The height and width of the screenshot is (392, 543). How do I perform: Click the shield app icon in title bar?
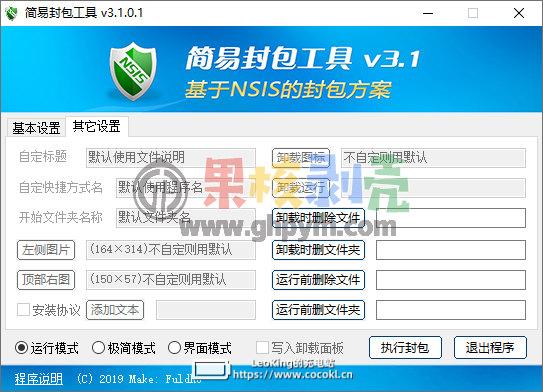click(11, 13)
